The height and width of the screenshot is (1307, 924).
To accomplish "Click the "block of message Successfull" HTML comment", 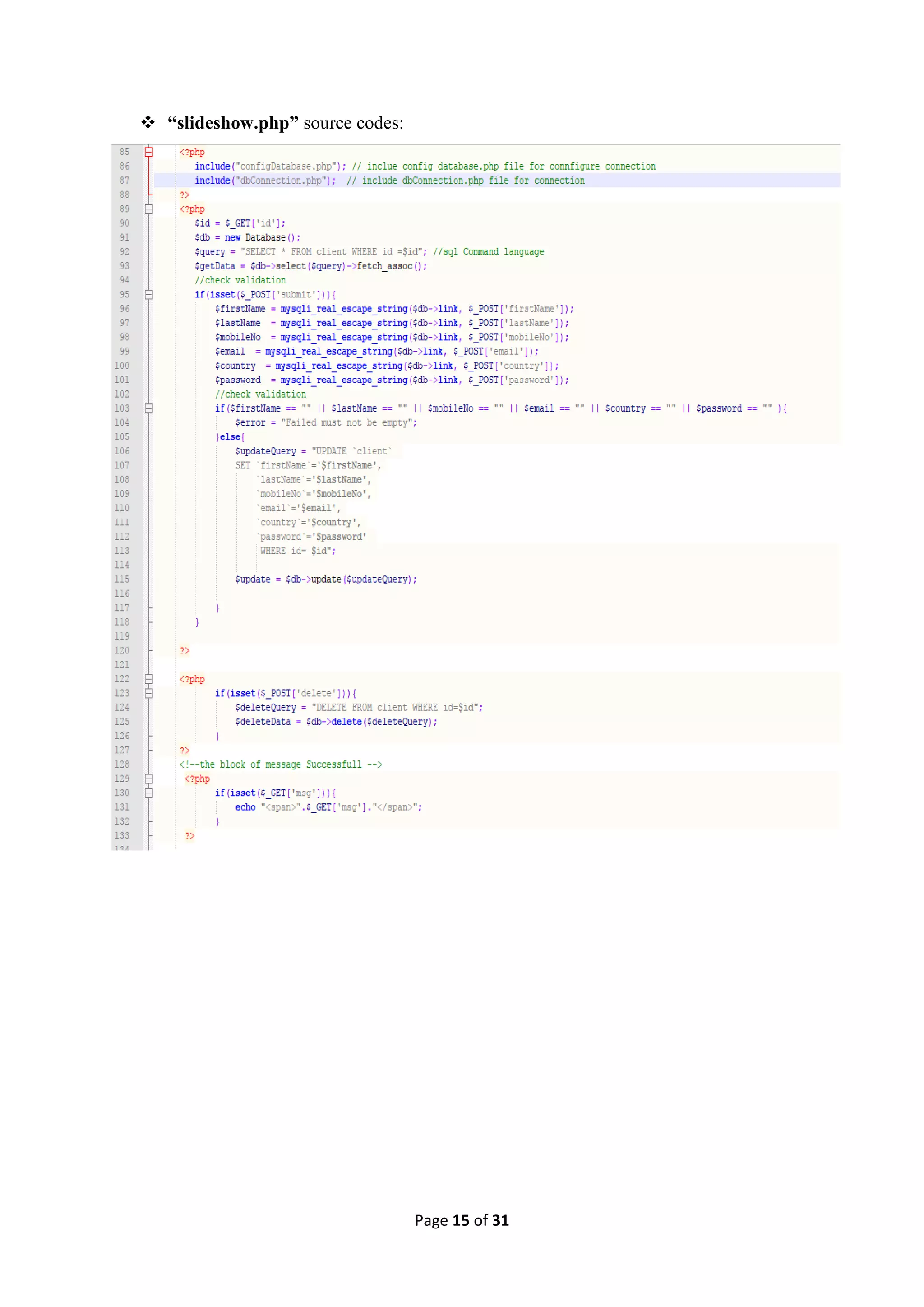I will [x=281, y=764].
